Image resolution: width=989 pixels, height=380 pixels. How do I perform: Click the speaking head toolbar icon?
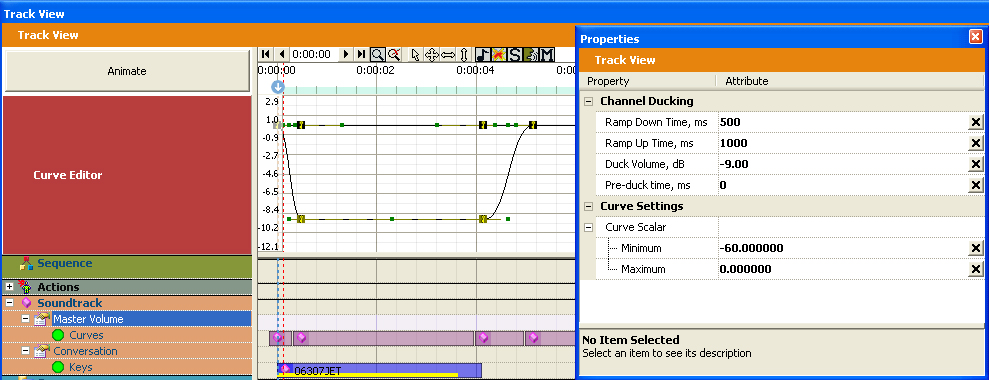pyautogui.click(x=530, y=54)
